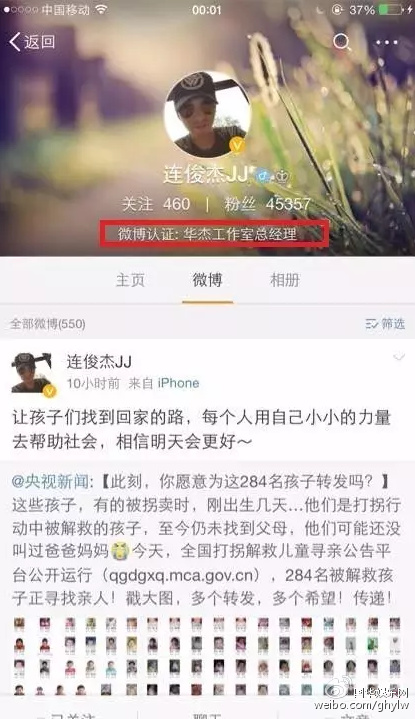
Task: Tap the yellow V verification badge on avatar
Action: click(237, 145)
